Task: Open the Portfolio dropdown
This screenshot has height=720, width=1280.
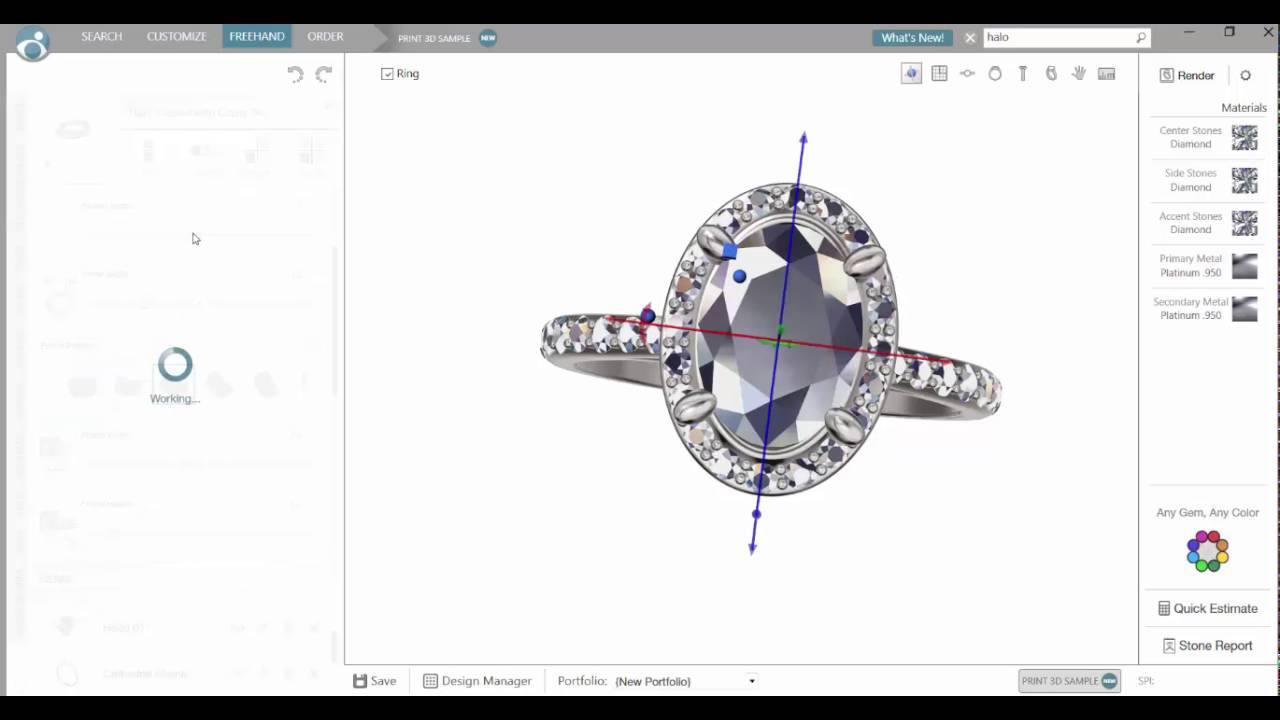Action: coord(685,681)
